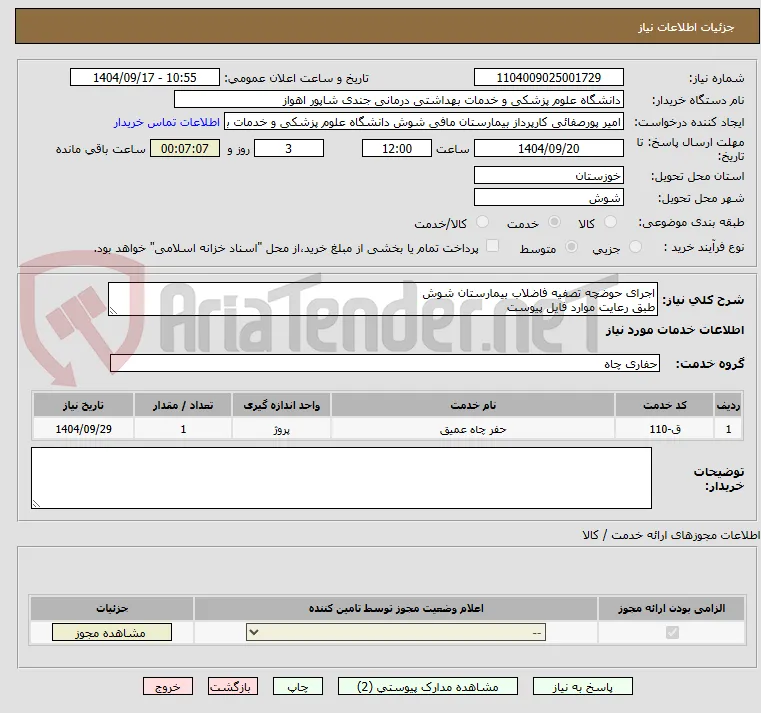The image size is (761, 713).
Task: Click the جزئیات column header
Action: [x=112, y=608]
